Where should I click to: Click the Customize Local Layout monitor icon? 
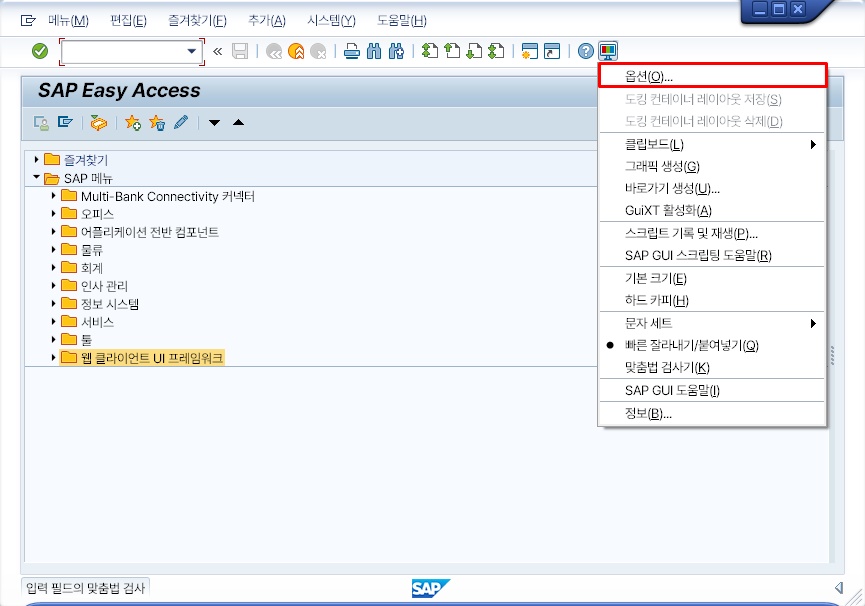608,51
